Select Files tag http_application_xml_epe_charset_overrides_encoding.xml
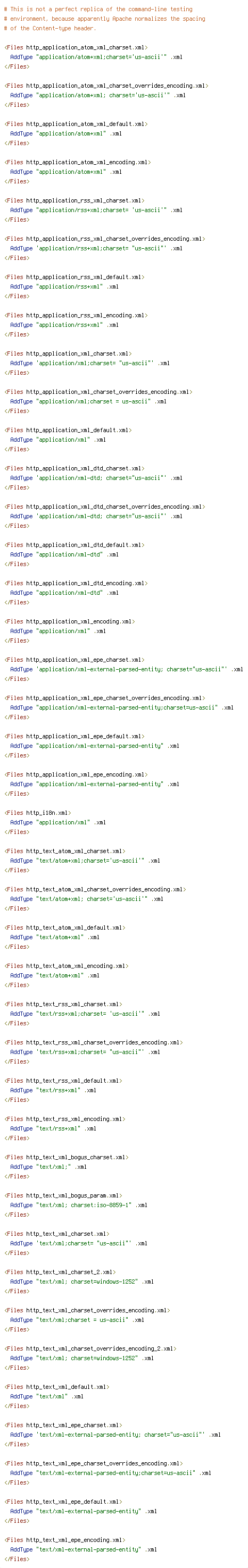248x1568 pixels. (104, 698)
